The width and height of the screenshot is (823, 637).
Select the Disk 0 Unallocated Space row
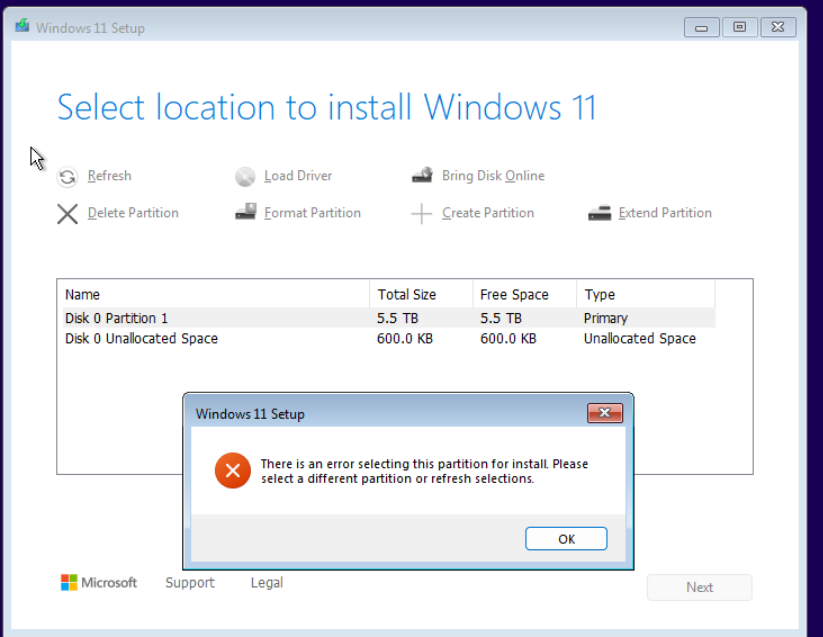388,338
